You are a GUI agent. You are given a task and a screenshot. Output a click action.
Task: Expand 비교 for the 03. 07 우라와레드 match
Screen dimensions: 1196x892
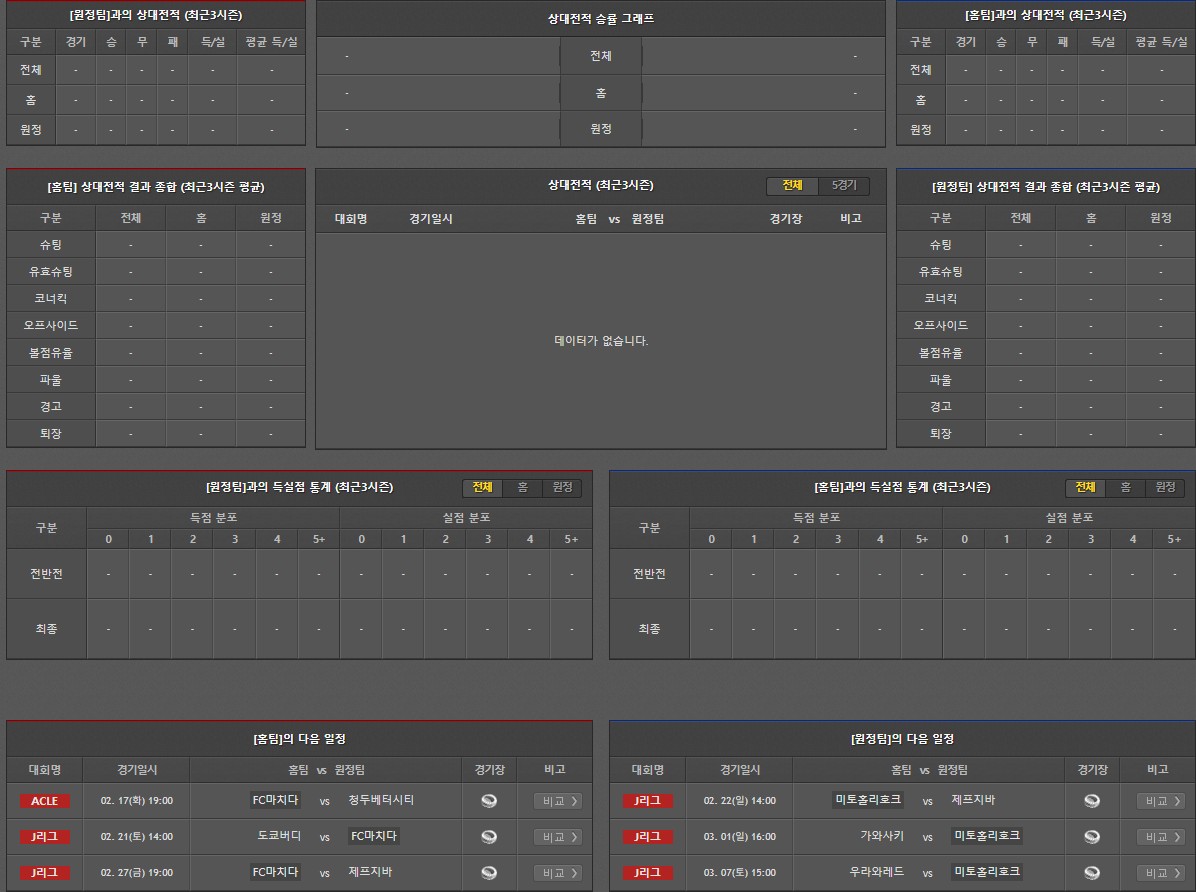pos(1160,873)
